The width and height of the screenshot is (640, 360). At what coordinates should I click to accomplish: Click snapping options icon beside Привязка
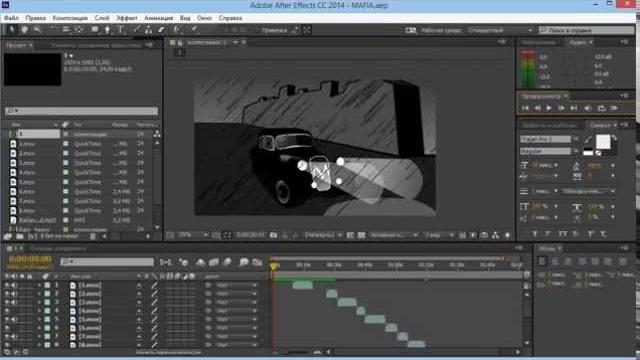click(295, 30)
